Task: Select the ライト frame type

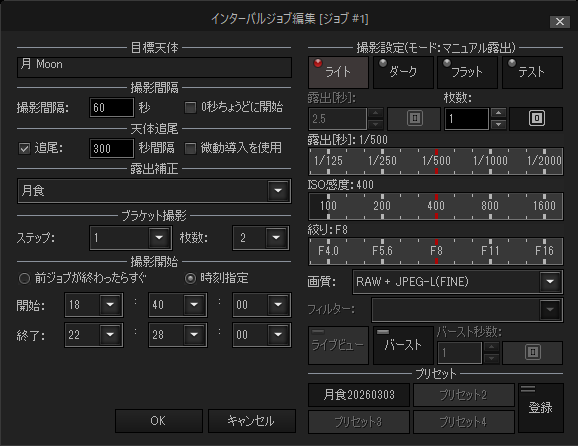Action: point(338,72)
